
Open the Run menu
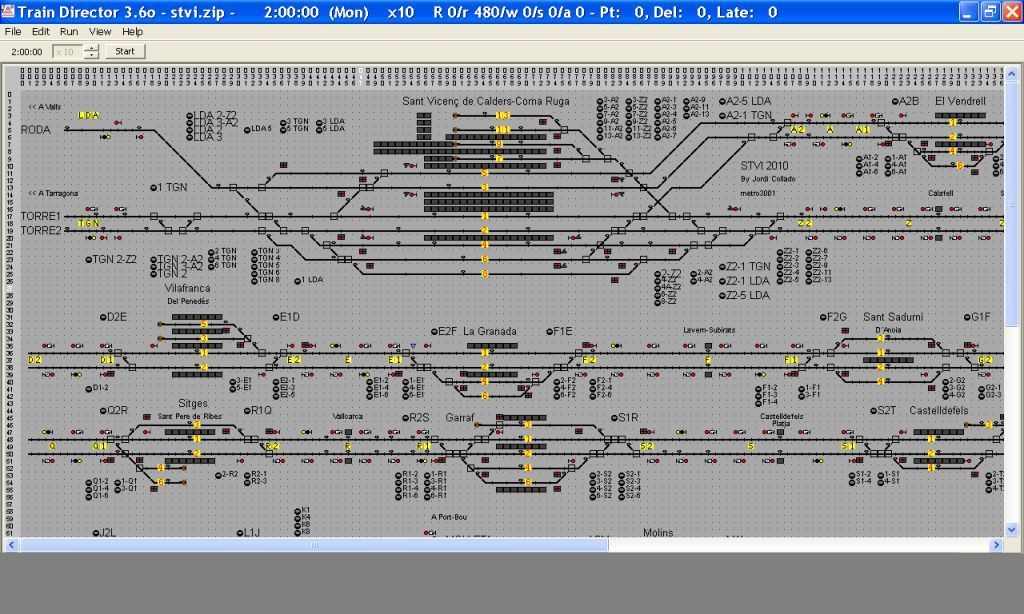point(69,32)
